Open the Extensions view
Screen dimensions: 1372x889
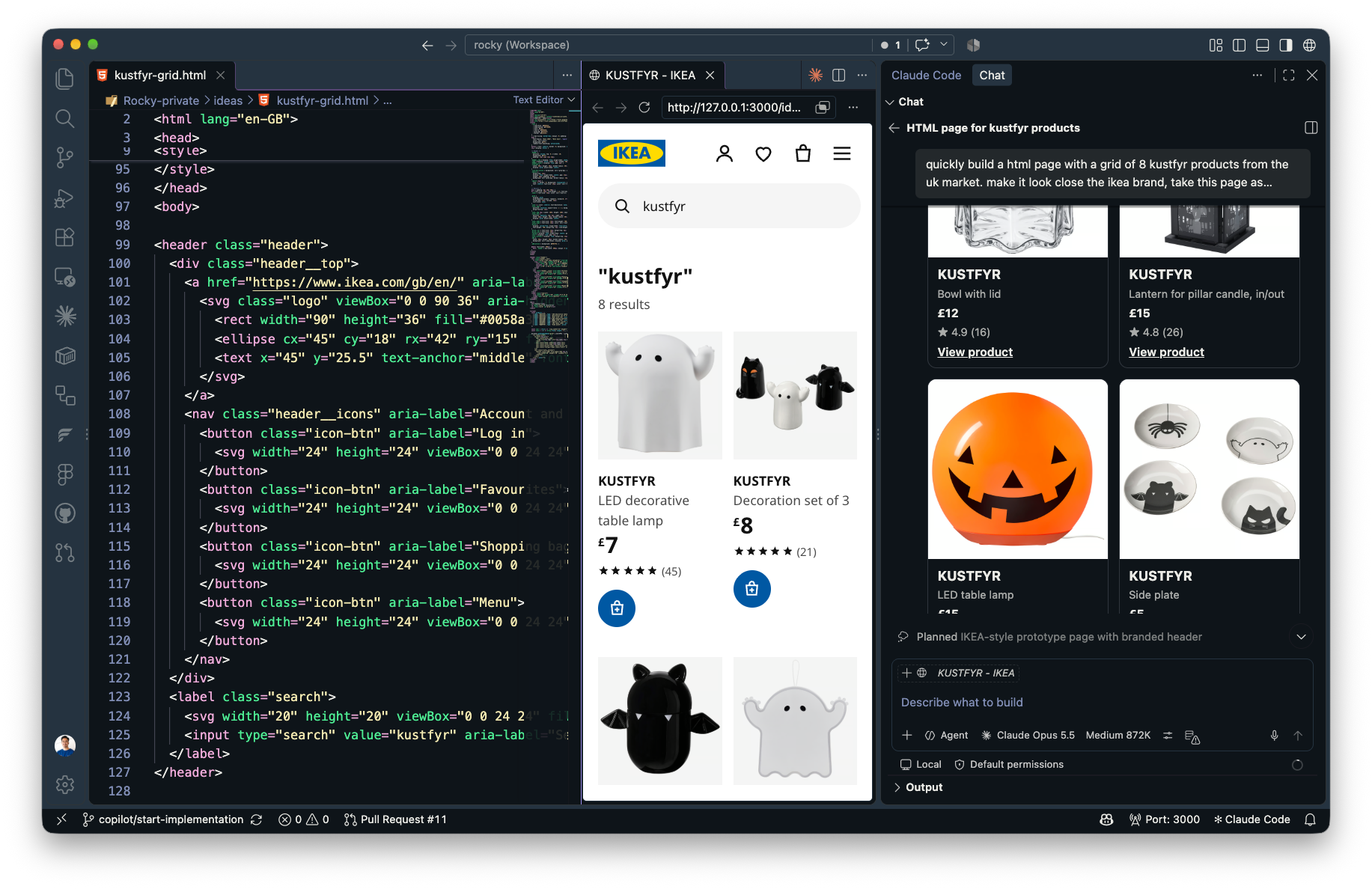pos(65,237)
